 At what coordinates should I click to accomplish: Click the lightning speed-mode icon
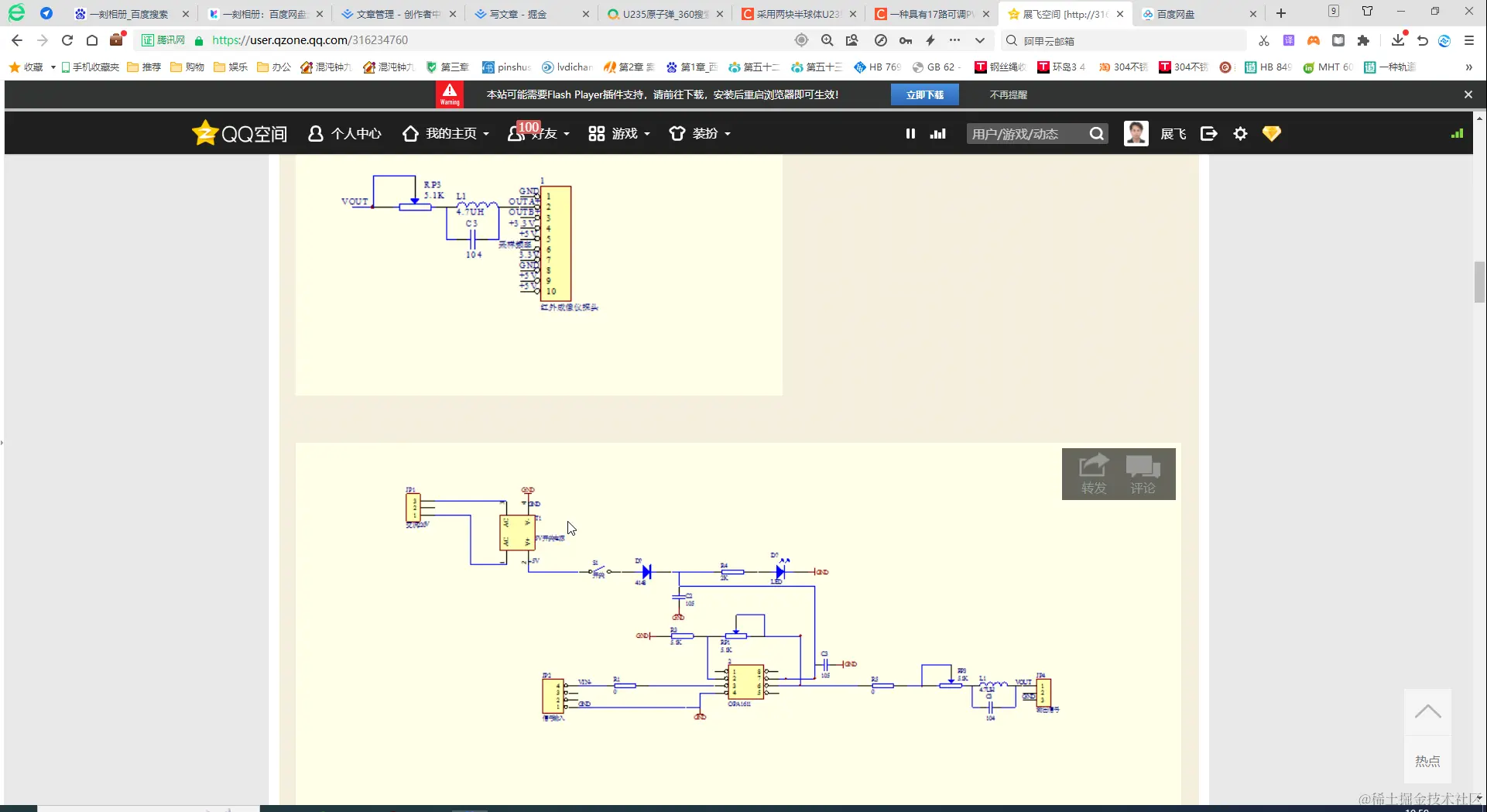click(x=930, y=40)
